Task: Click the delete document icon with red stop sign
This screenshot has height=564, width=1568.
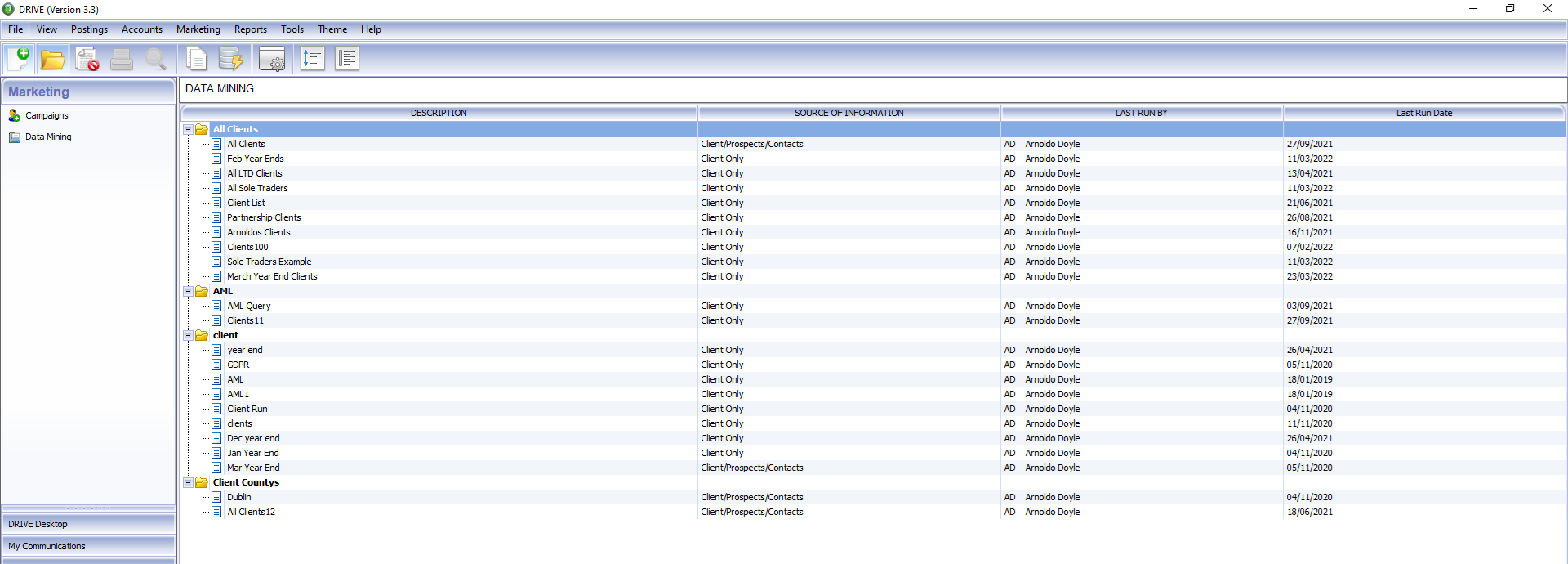Action: tap(87, 59)
